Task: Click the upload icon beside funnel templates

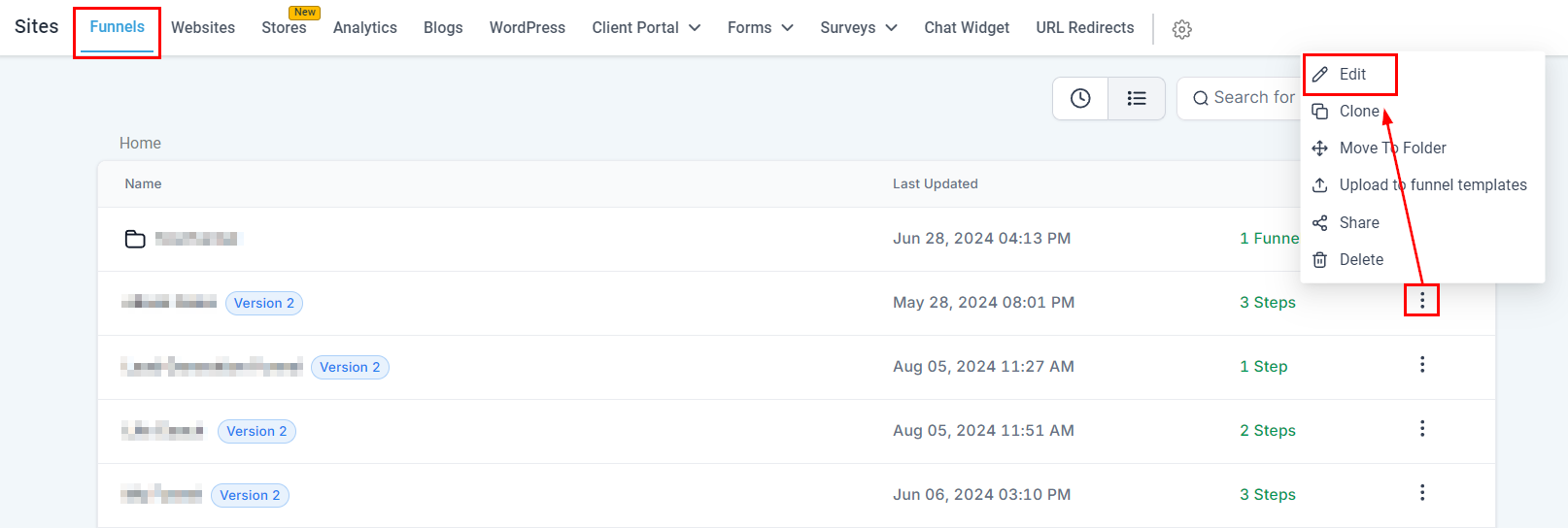Action: point(1319,185)
